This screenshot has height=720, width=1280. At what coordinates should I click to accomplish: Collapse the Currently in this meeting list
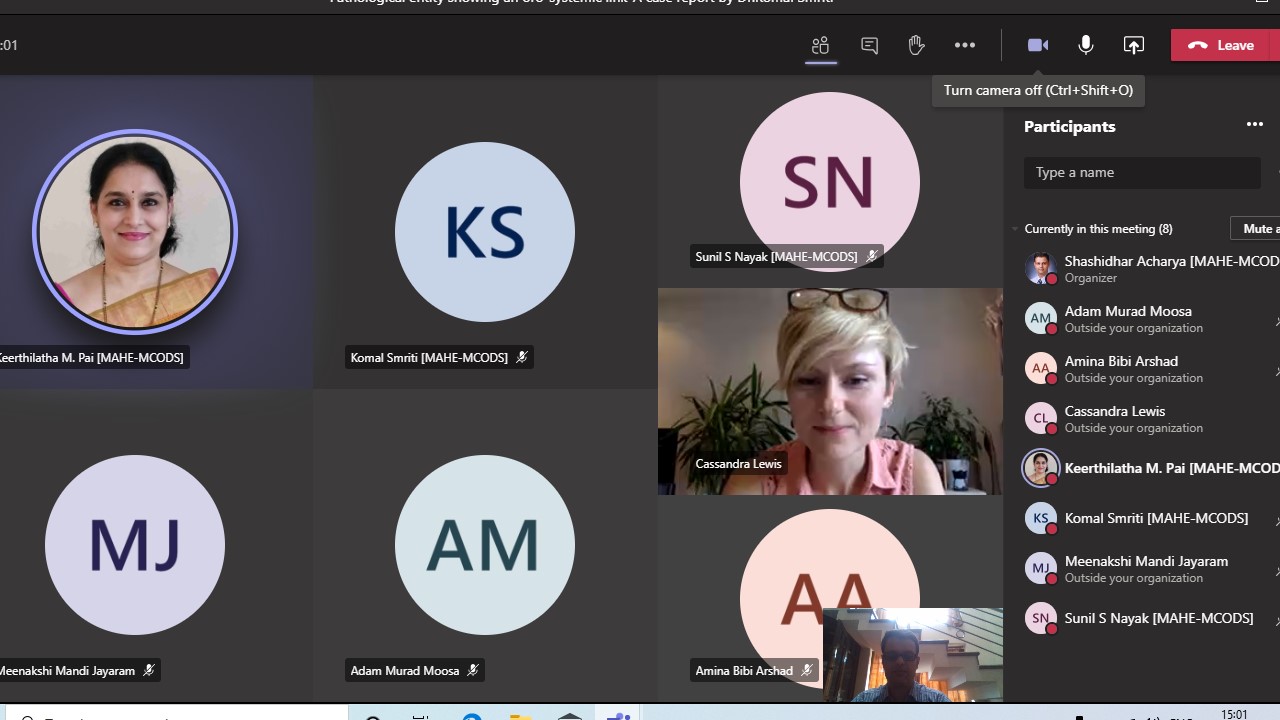(x=1015, y=229)
